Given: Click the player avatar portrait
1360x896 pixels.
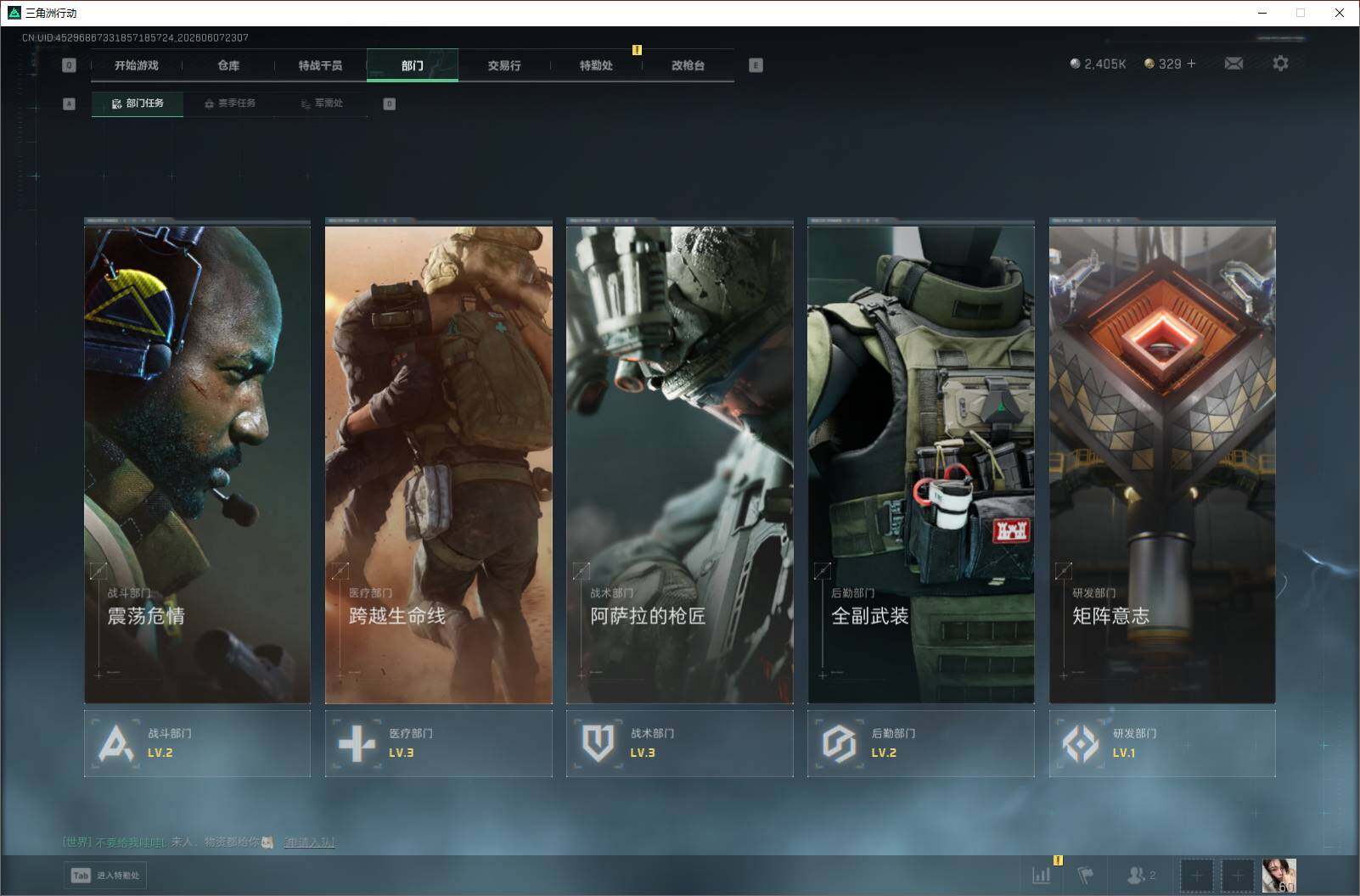Looking at the screenshot, I should pos(1279,876).
